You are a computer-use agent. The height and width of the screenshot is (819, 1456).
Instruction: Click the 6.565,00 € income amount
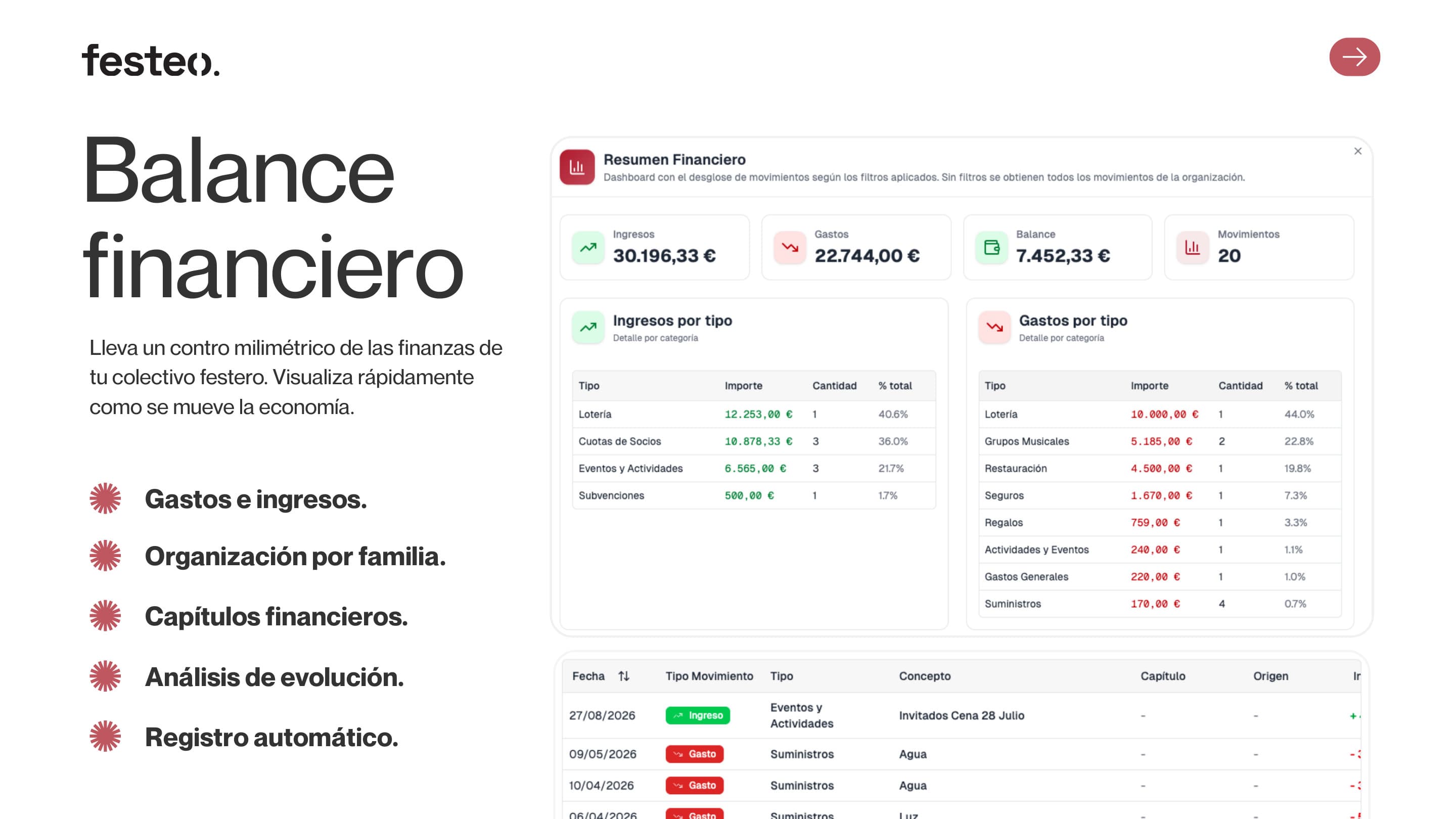755,469
